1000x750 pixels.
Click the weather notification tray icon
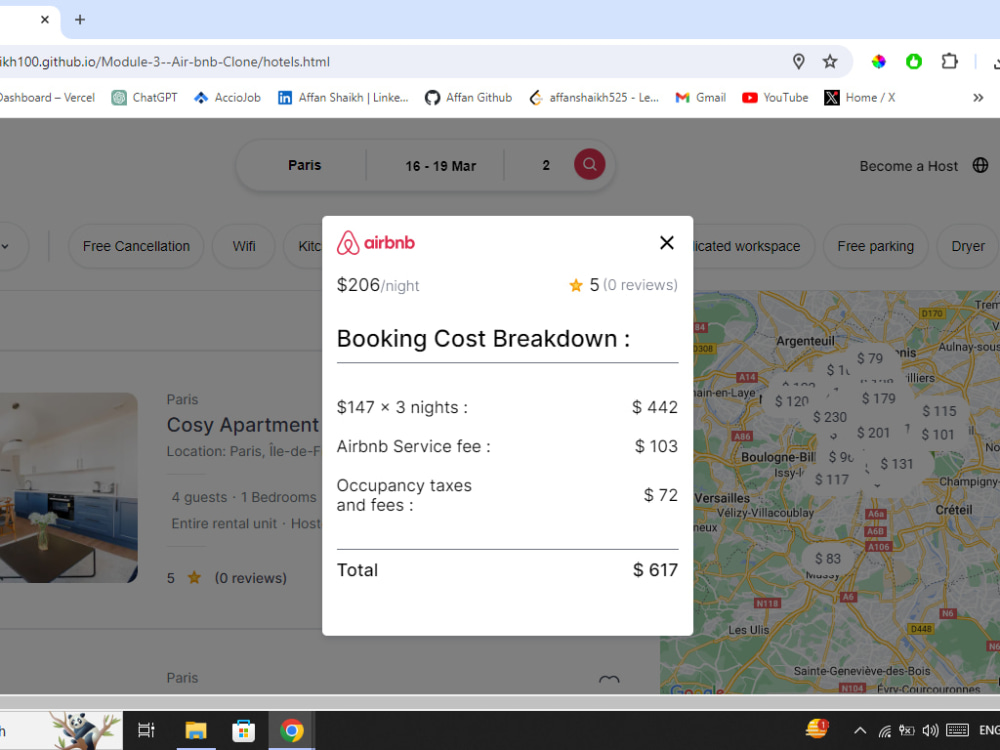pos(817,728)
